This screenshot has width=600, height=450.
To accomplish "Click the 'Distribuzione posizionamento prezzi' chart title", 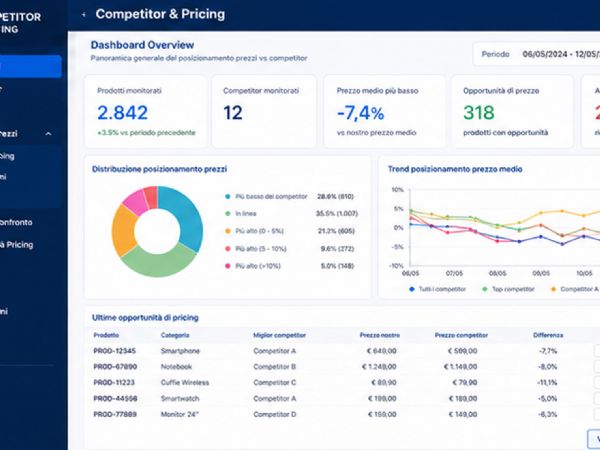I will (x=159, y=169).
